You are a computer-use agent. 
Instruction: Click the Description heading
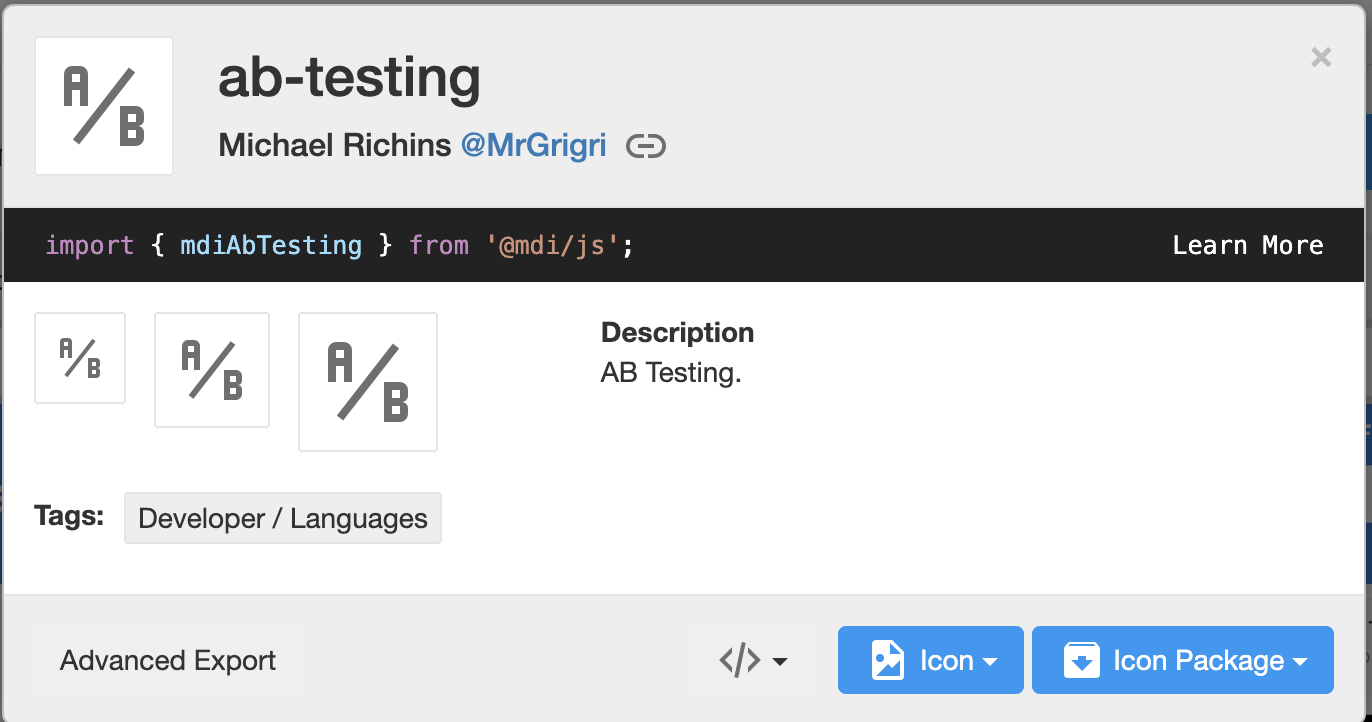click(678, 332)
